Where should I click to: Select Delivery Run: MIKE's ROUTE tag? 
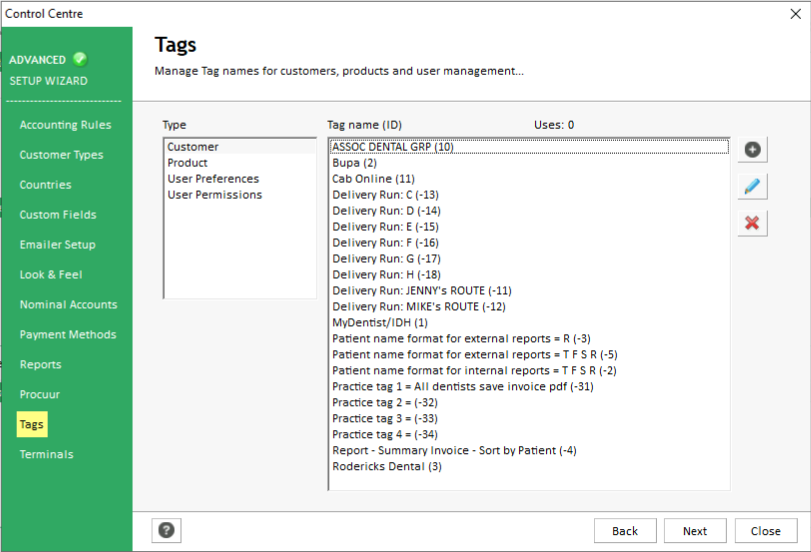[529, 307]
